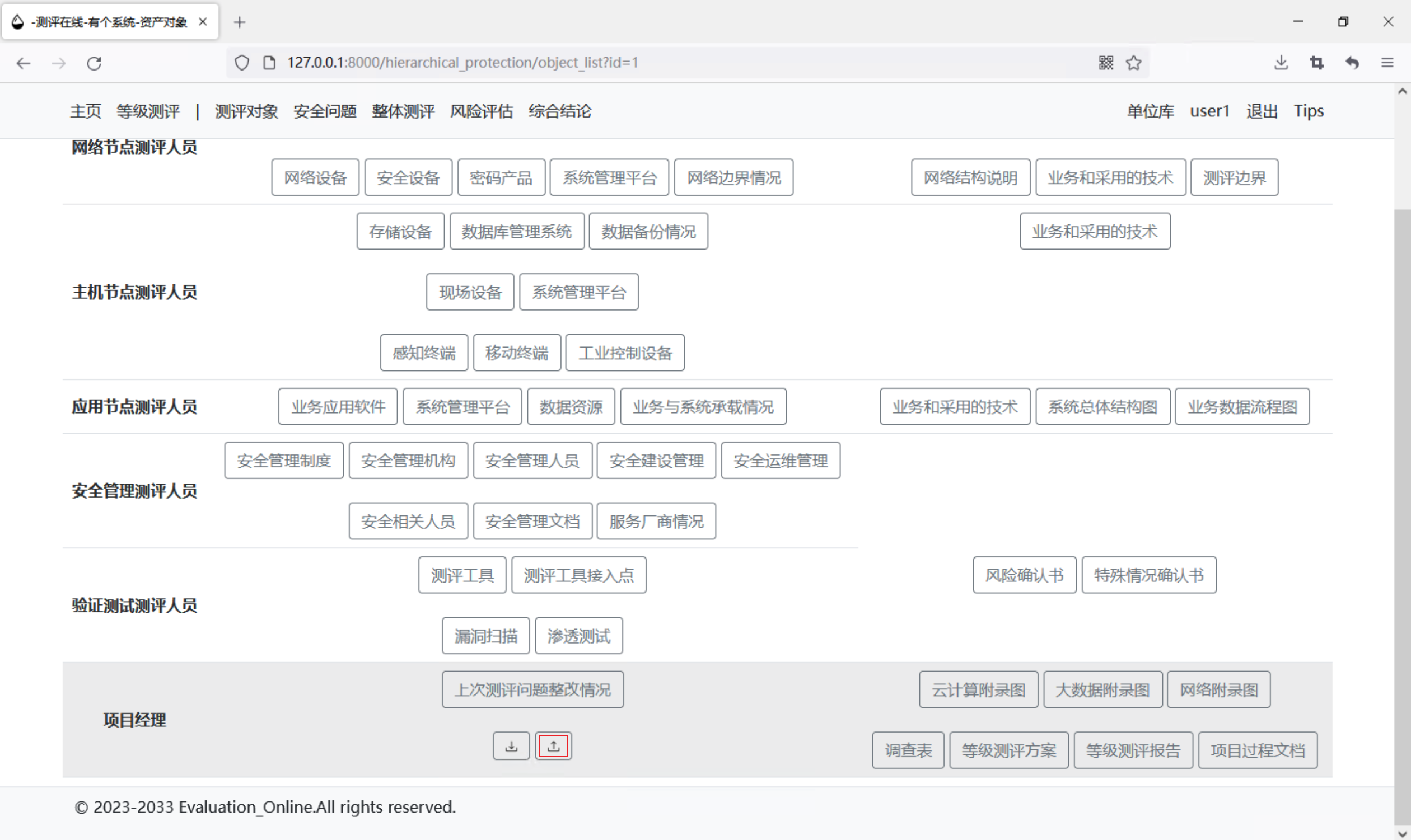This screenshot has width=1411, height=840.
Task: Open 安全问题 navigation item
Action: click(325, 111)
